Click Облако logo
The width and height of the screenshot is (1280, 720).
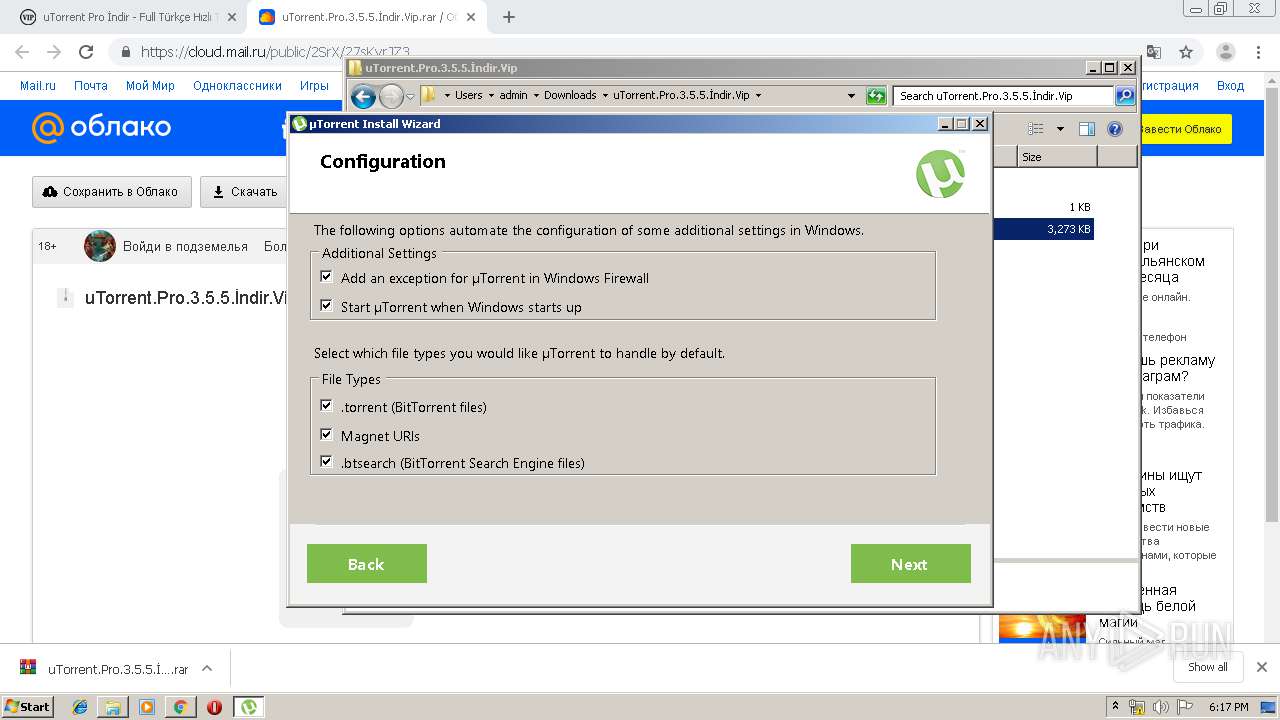tap(101, 127)
